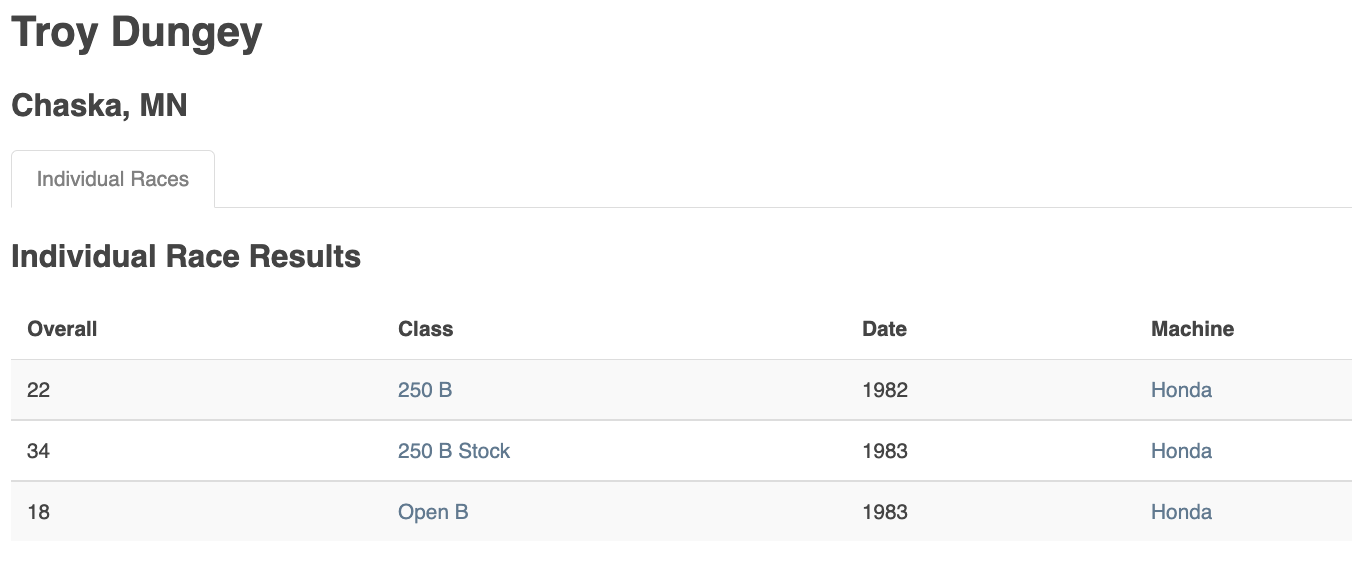The width and height of the screenshot is (1352, 574).
Task: Open the 250 B Stock class link
Action: 454,451
